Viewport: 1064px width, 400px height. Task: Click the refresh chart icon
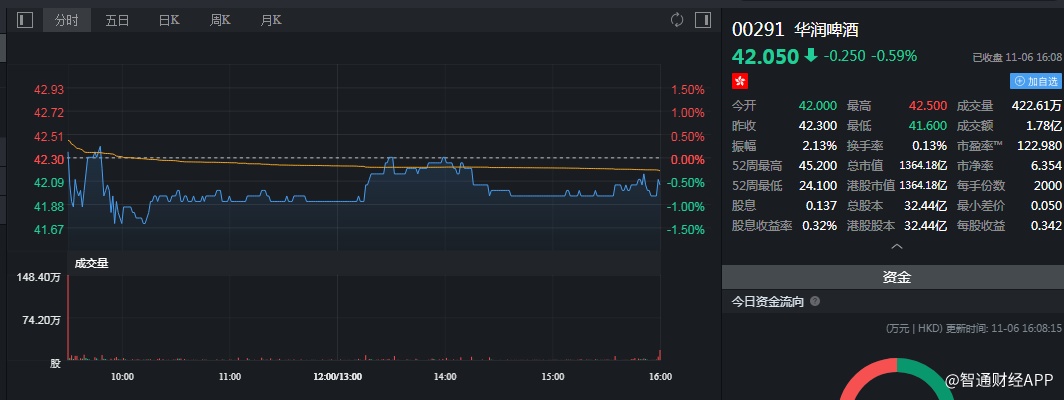coord(677,20)
